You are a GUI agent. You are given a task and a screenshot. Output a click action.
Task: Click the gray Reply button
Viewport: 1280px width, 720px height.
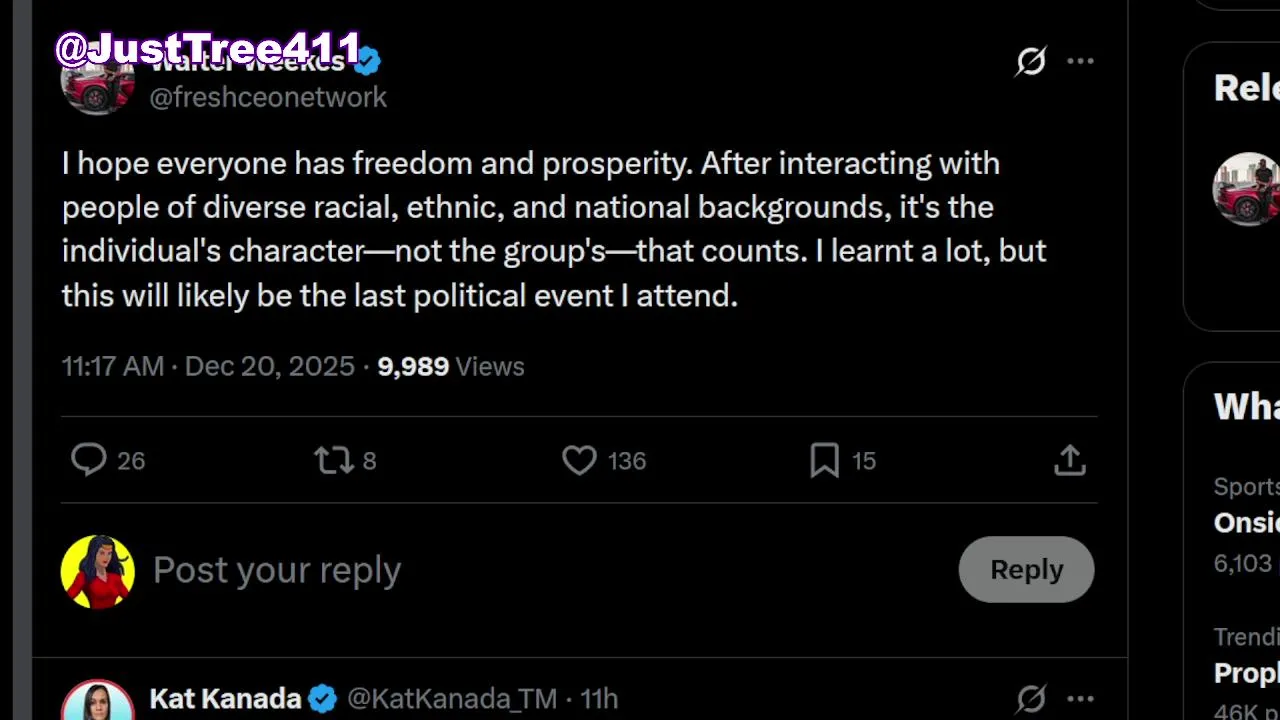[1026, 569]
